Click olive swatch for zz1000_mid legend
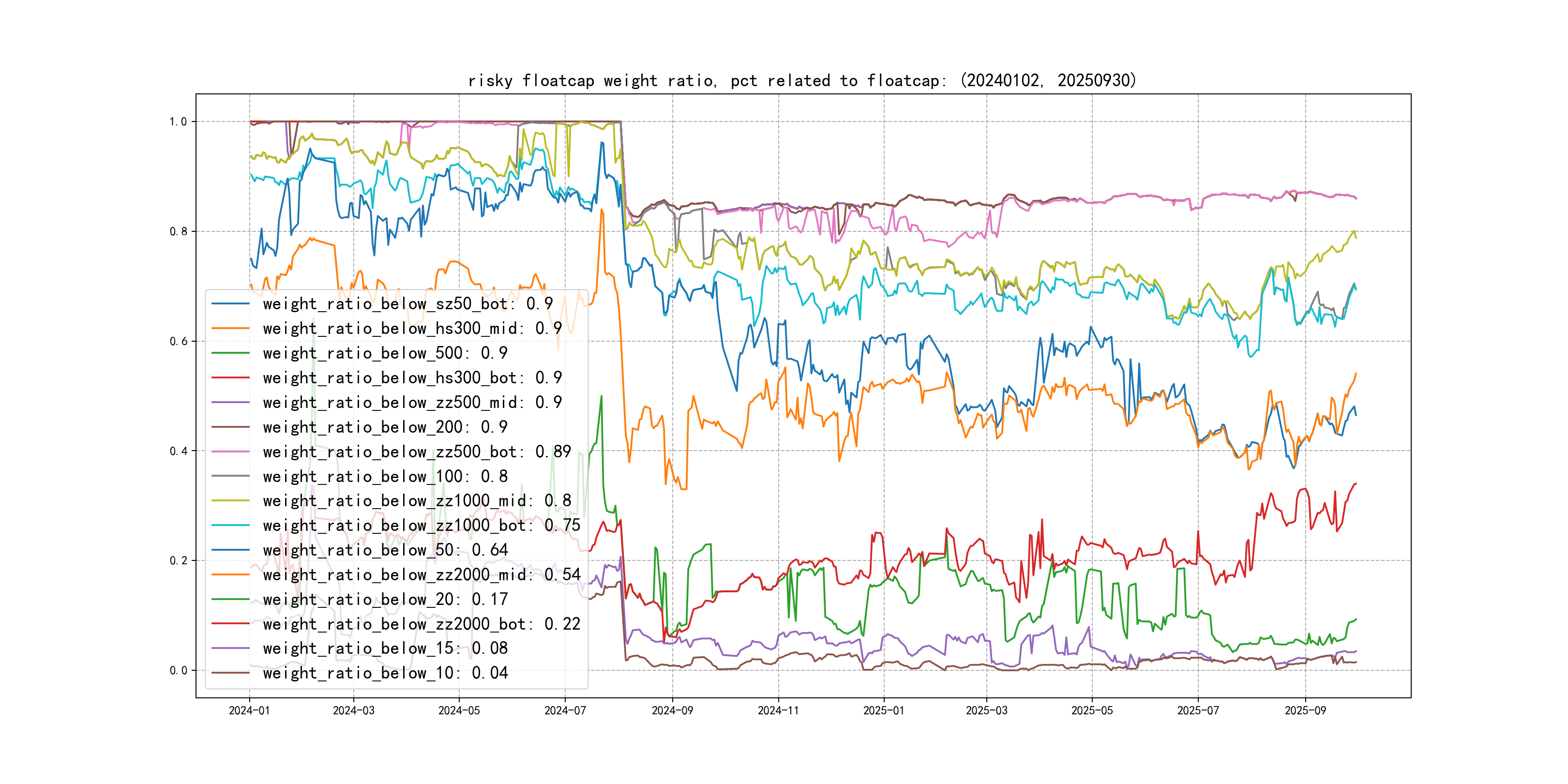This screenshot has height=784, width=1568. 230,501
